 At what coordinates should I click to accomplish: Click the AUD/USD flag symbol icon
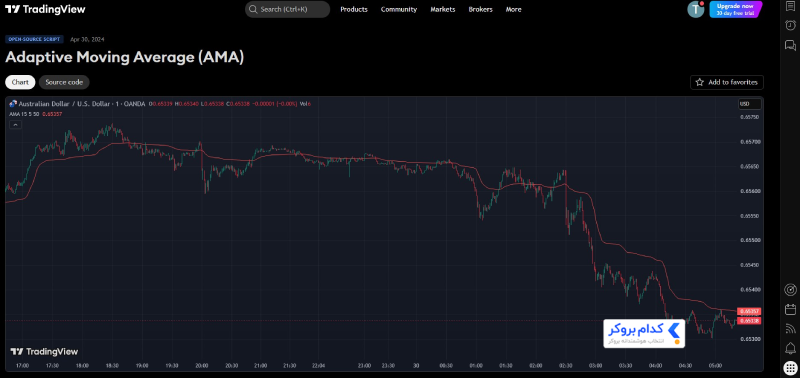tap(13, 104)
